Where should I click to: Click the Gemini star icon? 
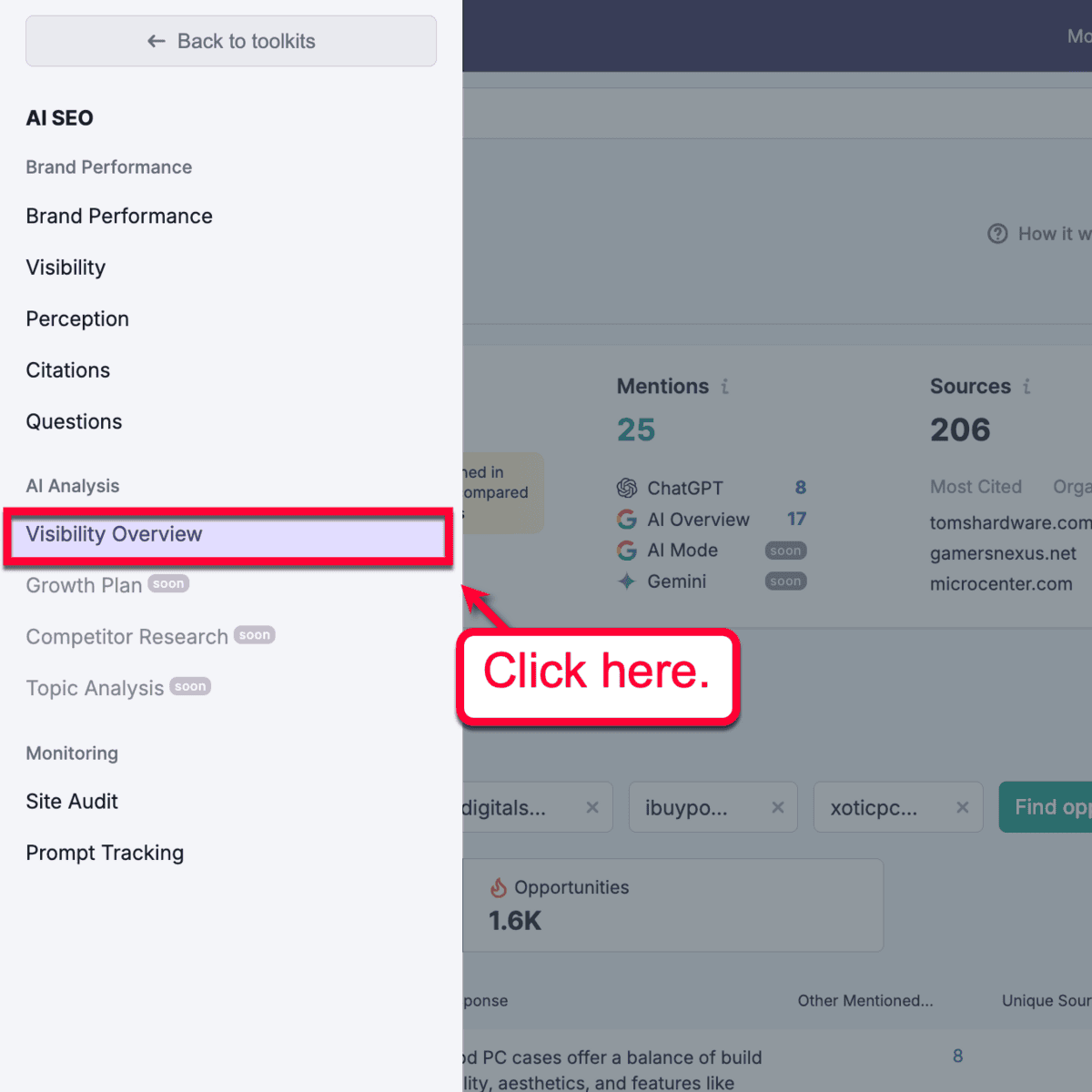point(627,581)
